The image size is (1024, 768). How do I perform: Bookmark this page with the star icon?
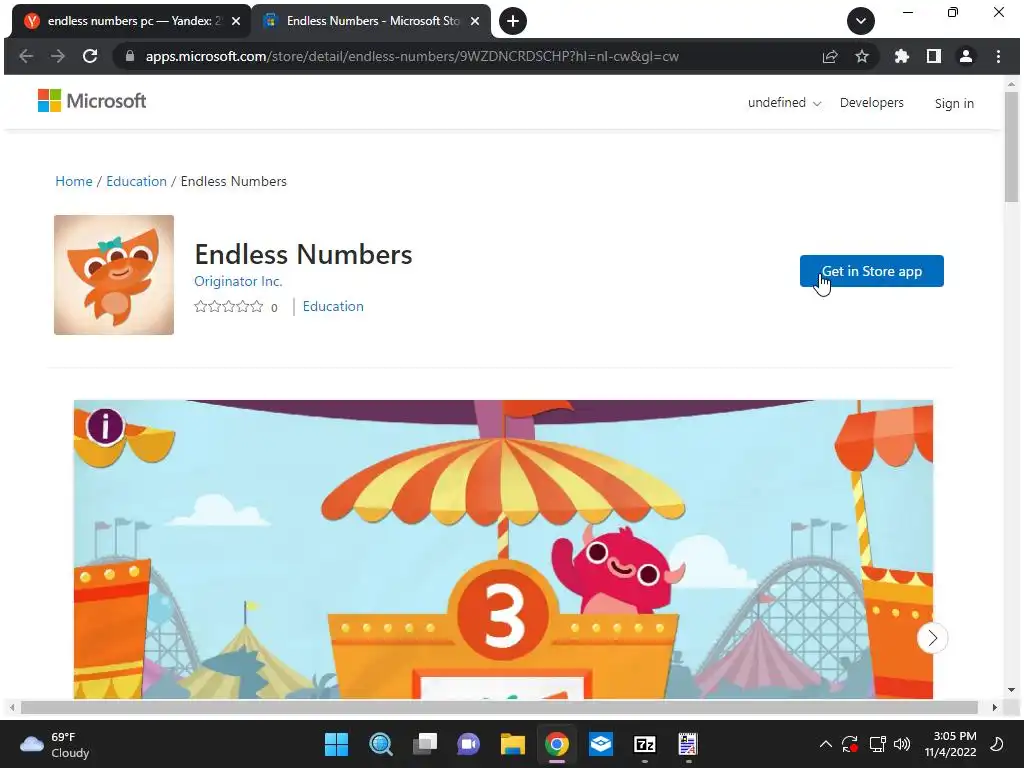coord(862,57)
